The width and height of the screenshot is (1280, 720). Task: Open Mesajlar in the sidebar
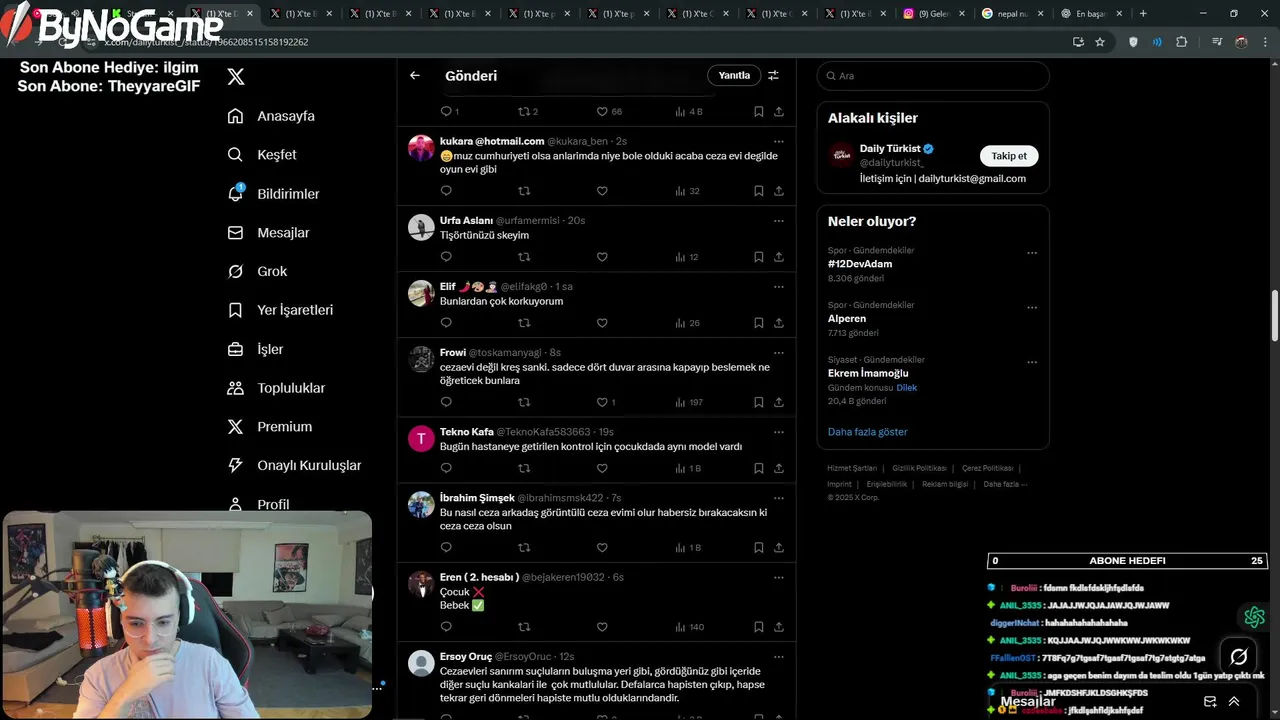pyautogui.click(x=268, y=232)
